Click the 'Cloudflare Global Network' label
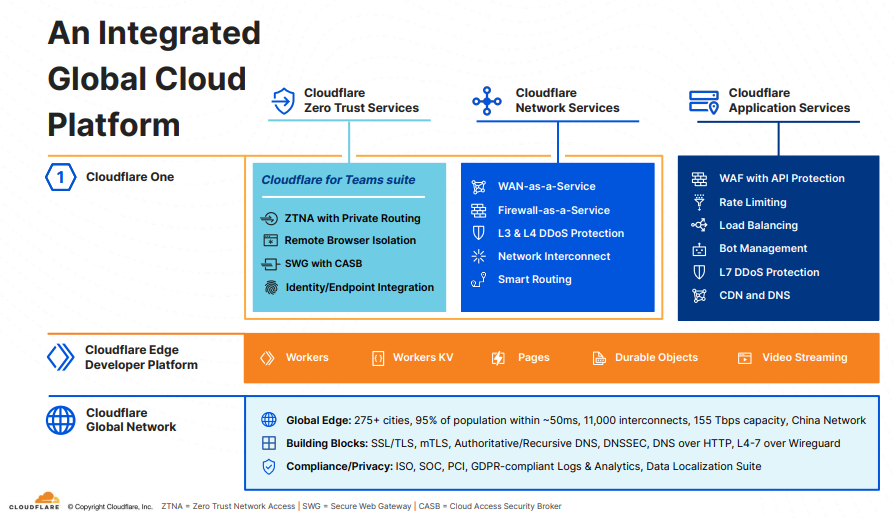The height and width of the screenshot is (518, 894). pos(131,420)
